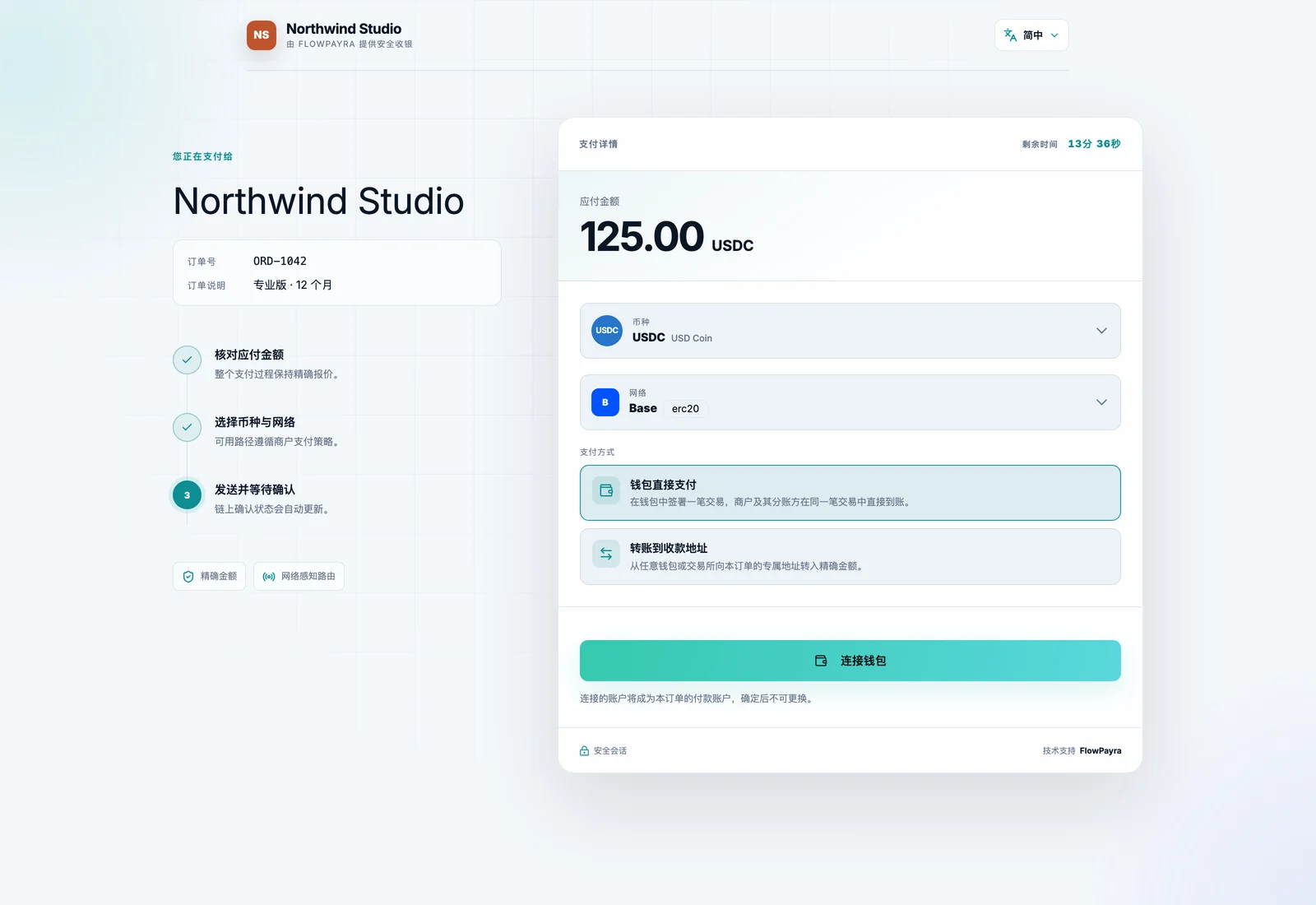This screenshot has height=905, width=1316.
Task: Click the signal icon in 网络感知路由 badge
Action: [x=269, y=577]
